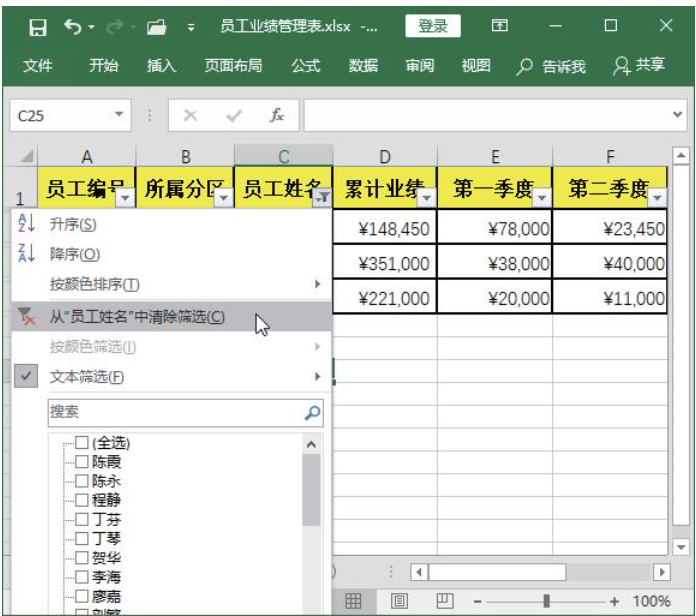Image resolution: width=696 pixels, height=616 pixels.
Task: Open 按颜色排序 submenu
Action: (x=171, y=284)
